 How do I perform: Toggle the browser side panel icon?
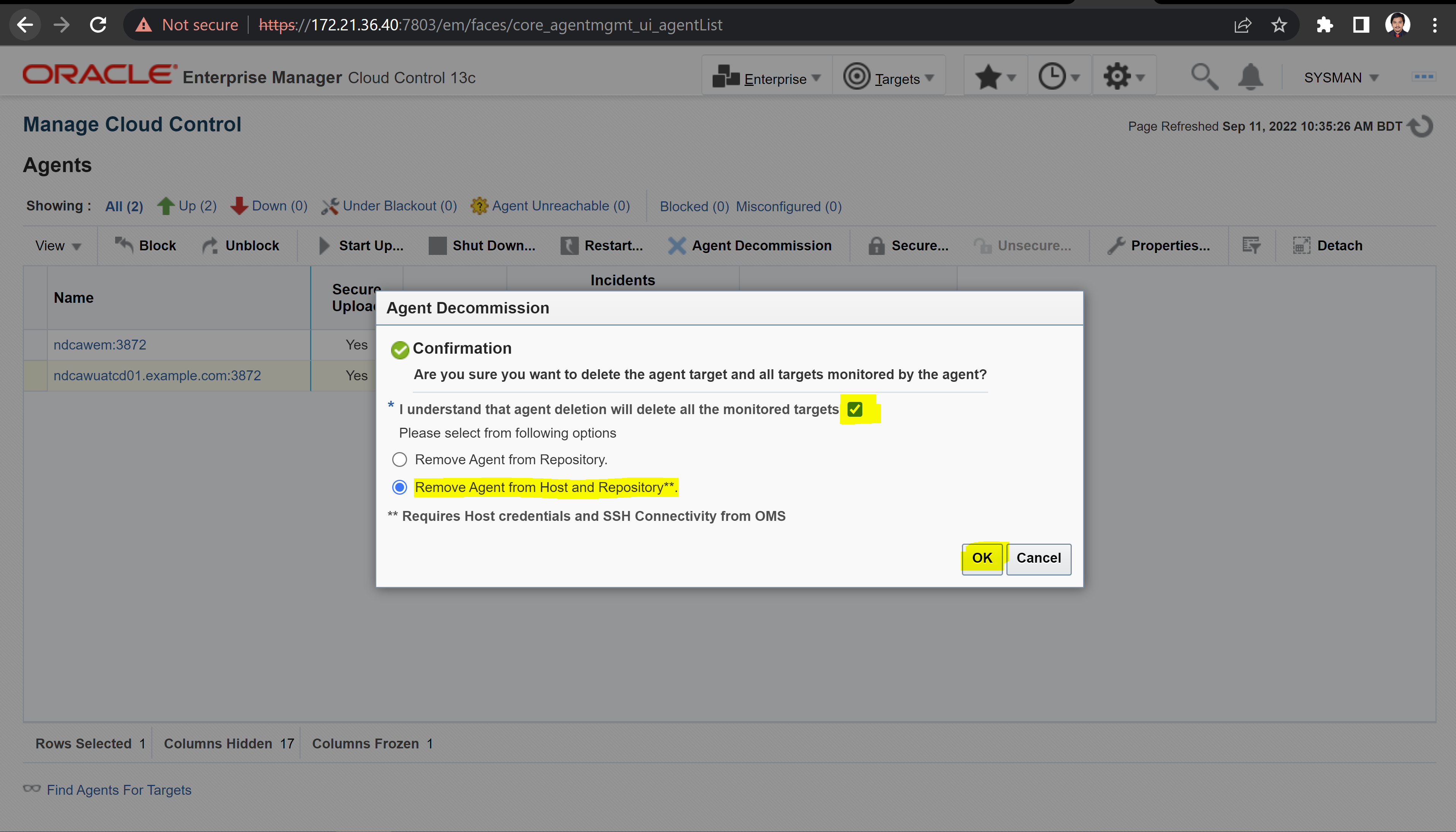(x=1361, y=25)
